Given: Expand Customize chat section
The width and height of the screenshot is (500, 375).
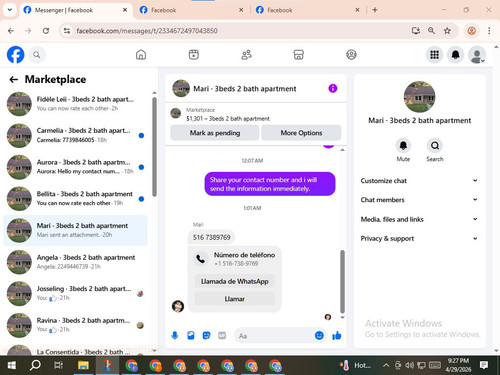Looking at the screenshot, I should 419,181.
